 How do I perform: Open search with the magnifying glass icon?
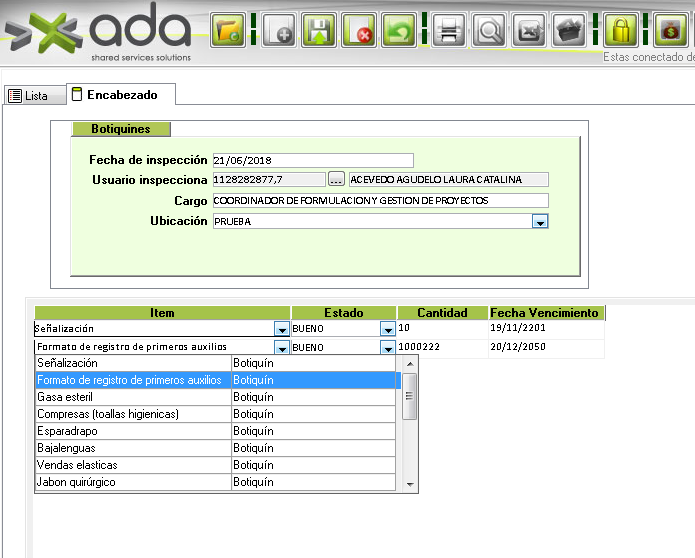click(490, 30)
